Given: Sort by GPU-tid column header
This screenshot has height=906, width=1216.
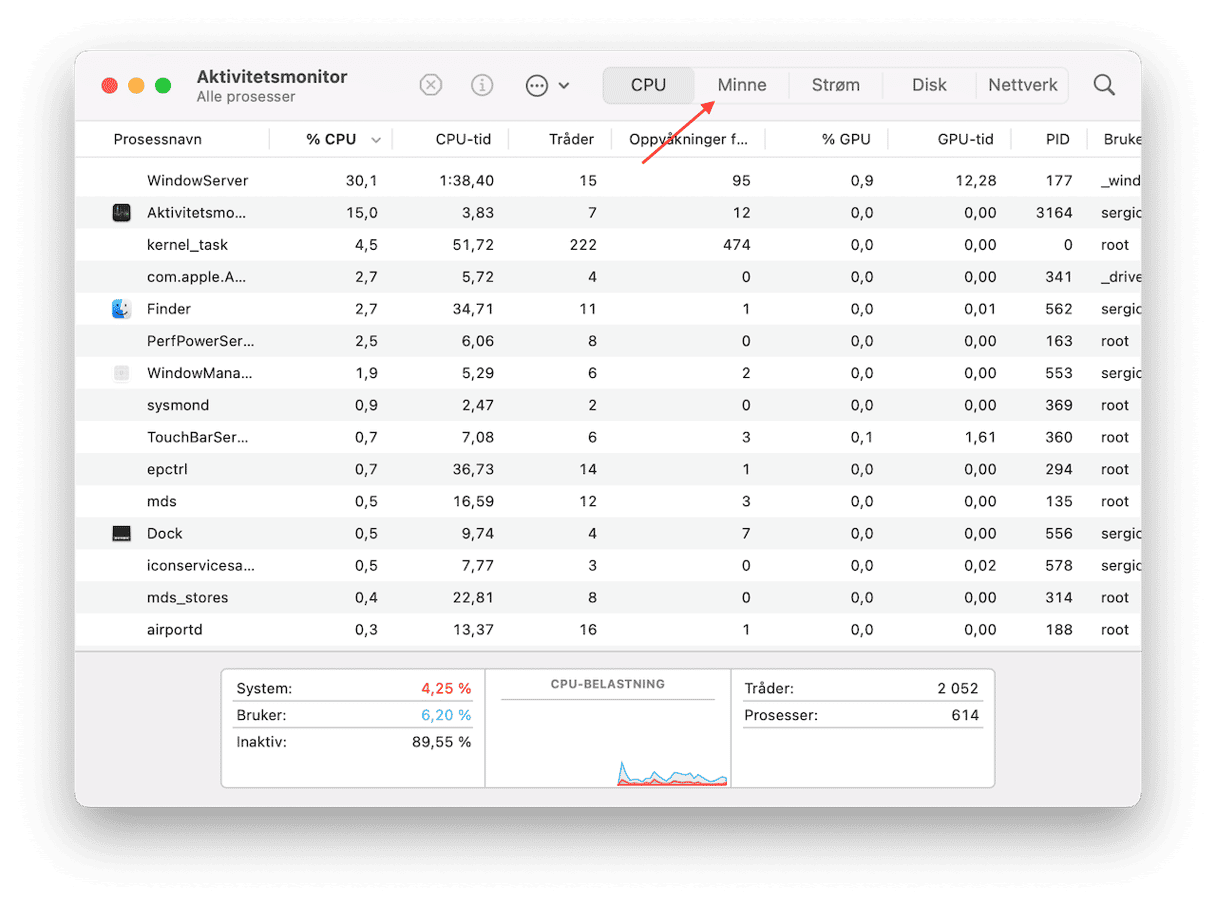Looking at the screenshot, I should point(965,139).
